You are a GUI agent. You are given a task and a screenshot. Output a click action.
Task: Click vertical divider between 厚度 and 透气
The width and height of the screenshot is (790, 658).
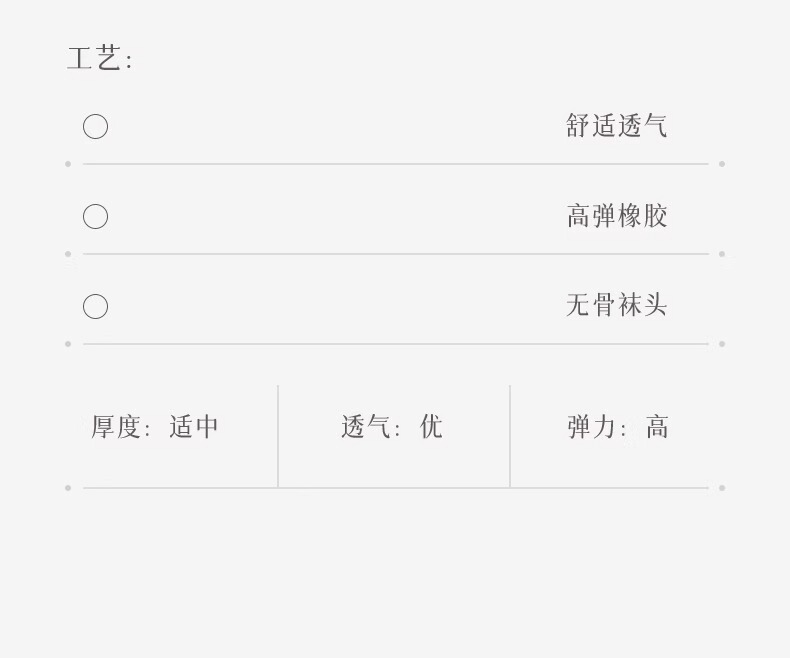[x=278, y=436]
